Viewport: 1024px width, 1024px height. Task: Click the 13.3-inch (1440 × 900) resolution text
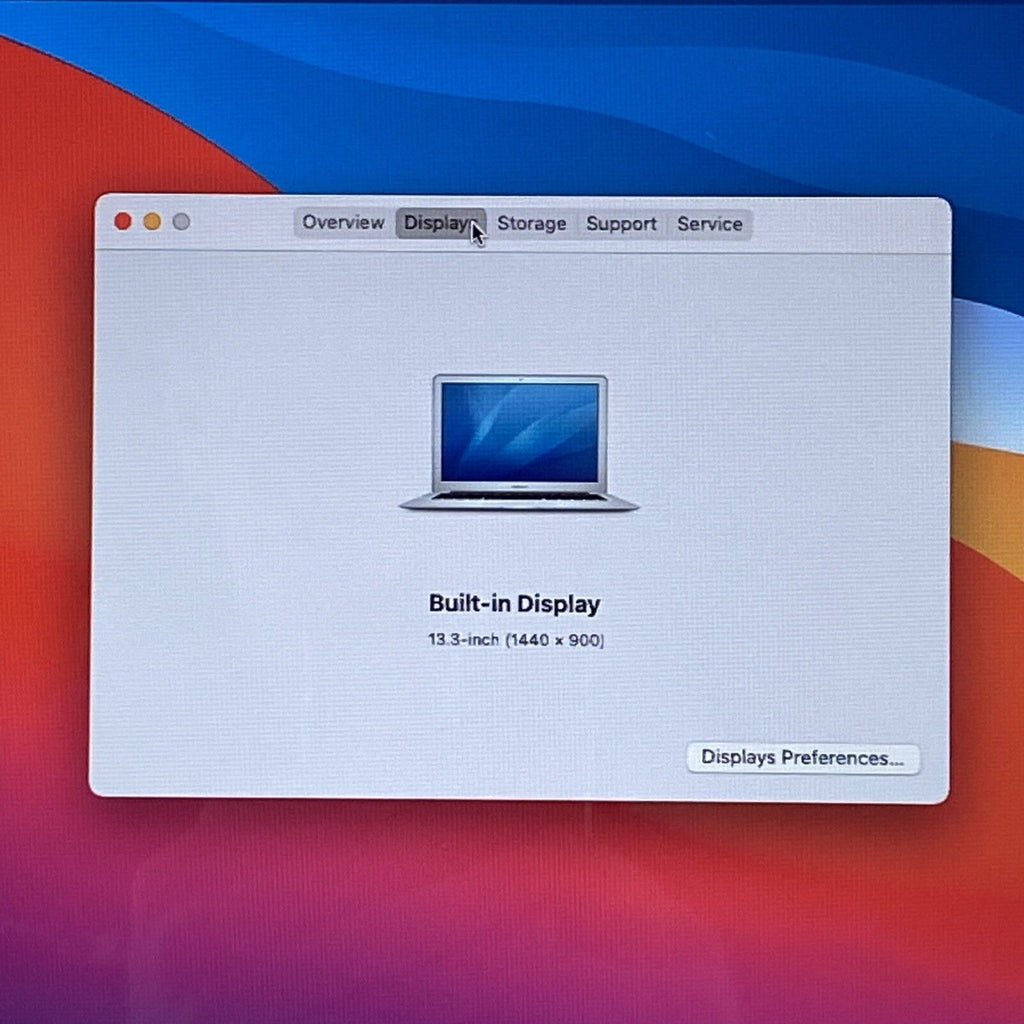tap(516, 640)
